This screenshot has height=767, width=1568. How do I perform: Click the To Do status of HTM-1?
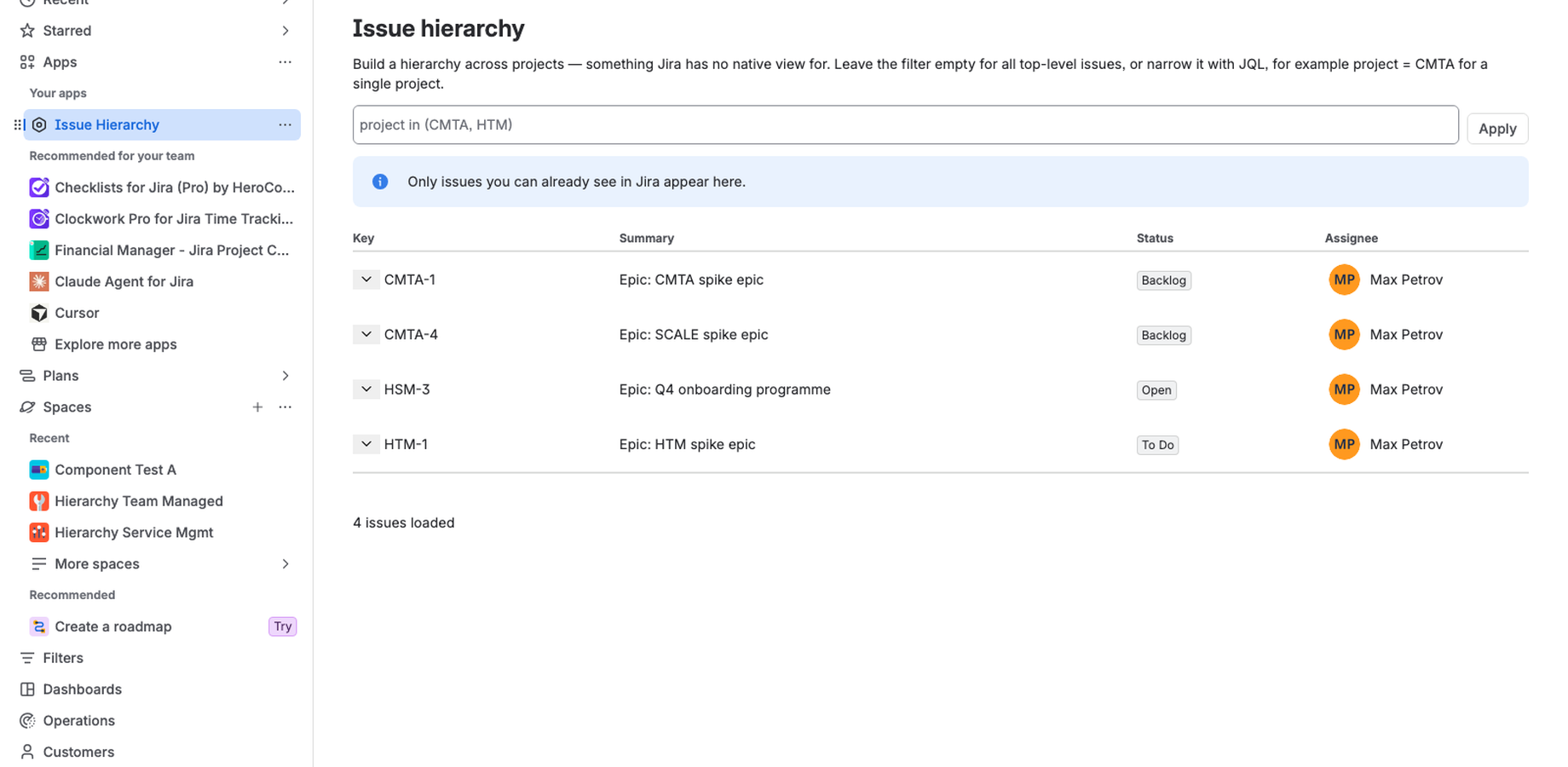1158,445
